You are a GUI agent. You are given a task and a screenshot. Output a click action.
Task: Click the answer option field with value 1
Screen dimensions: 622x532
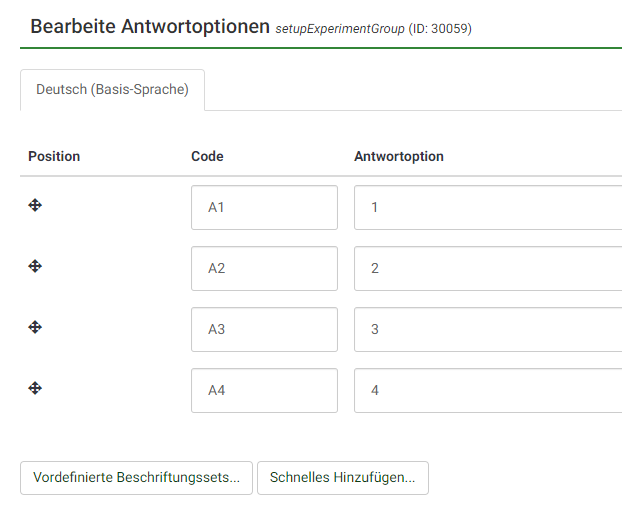(487, 208)
